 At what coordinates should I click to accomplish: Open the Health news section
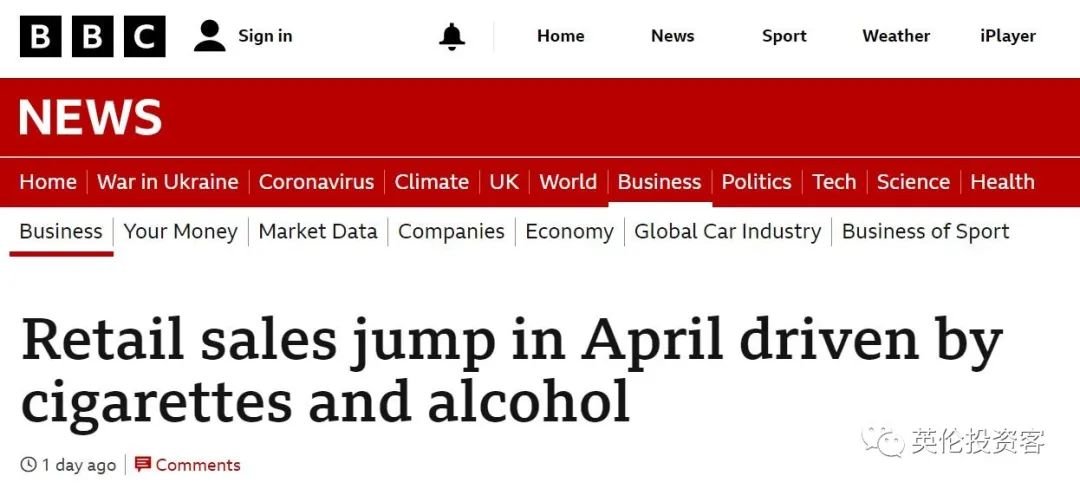click(x=1002, y=182)
